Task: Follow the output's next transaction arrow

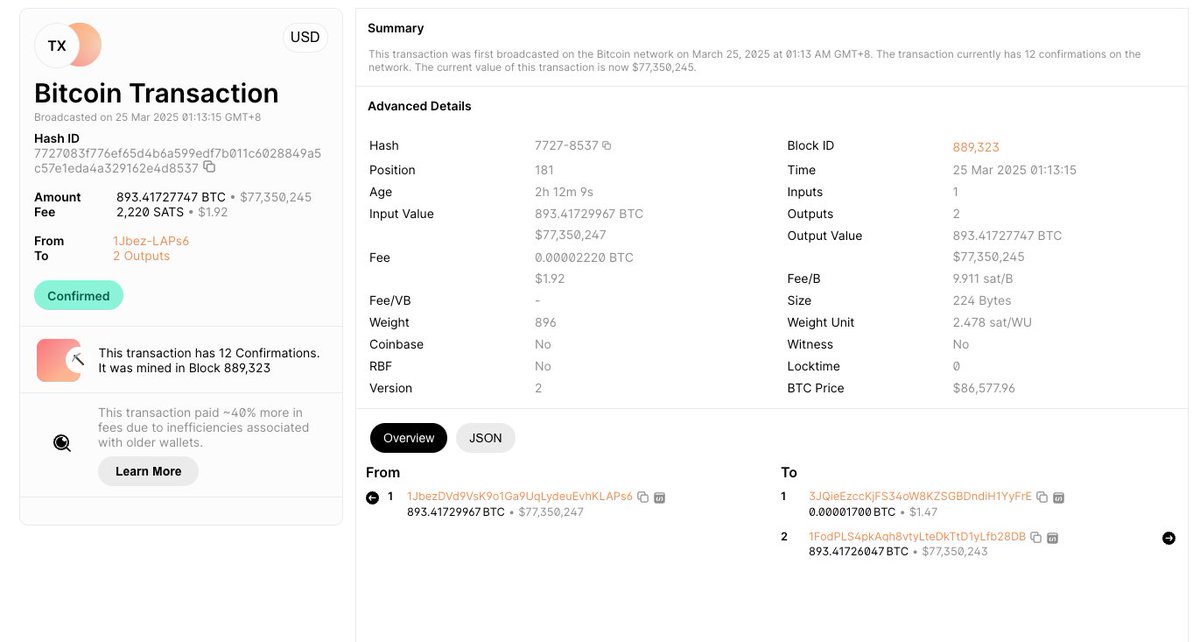Action: click(1169, 538)
